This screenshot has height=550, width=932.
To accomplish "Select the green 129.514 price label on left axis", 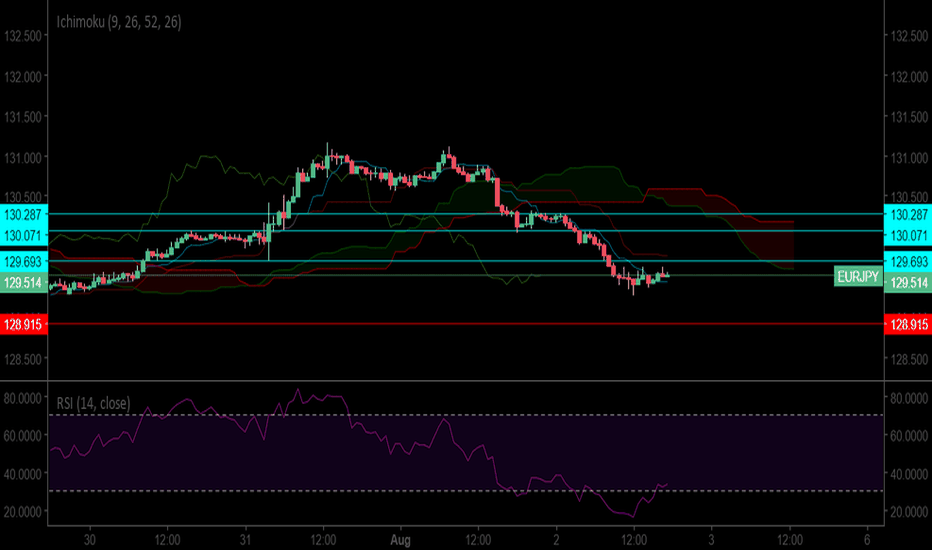I will point(23,282).
